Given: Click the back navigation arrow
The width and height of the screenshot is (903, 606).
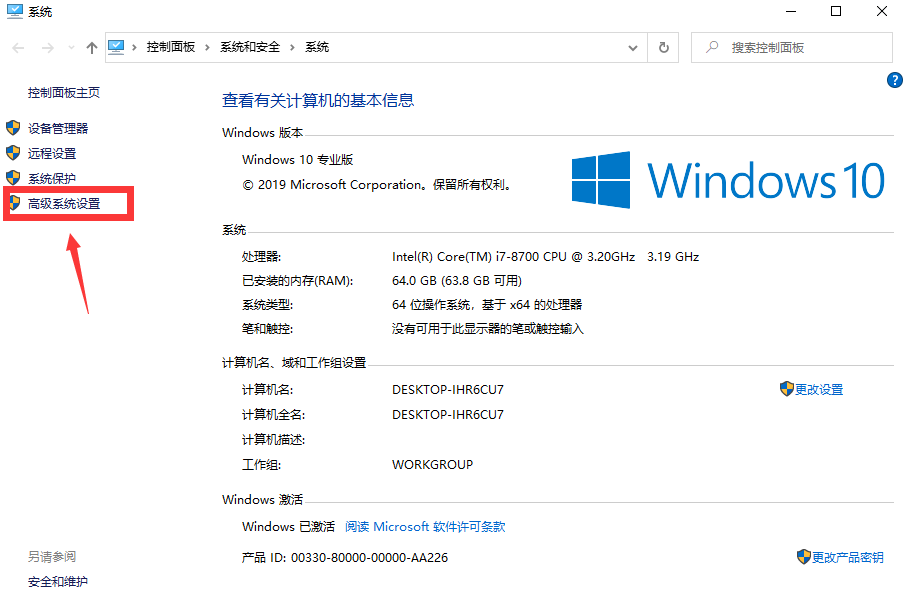Looking at the screenshot, I should click(18, 48).
